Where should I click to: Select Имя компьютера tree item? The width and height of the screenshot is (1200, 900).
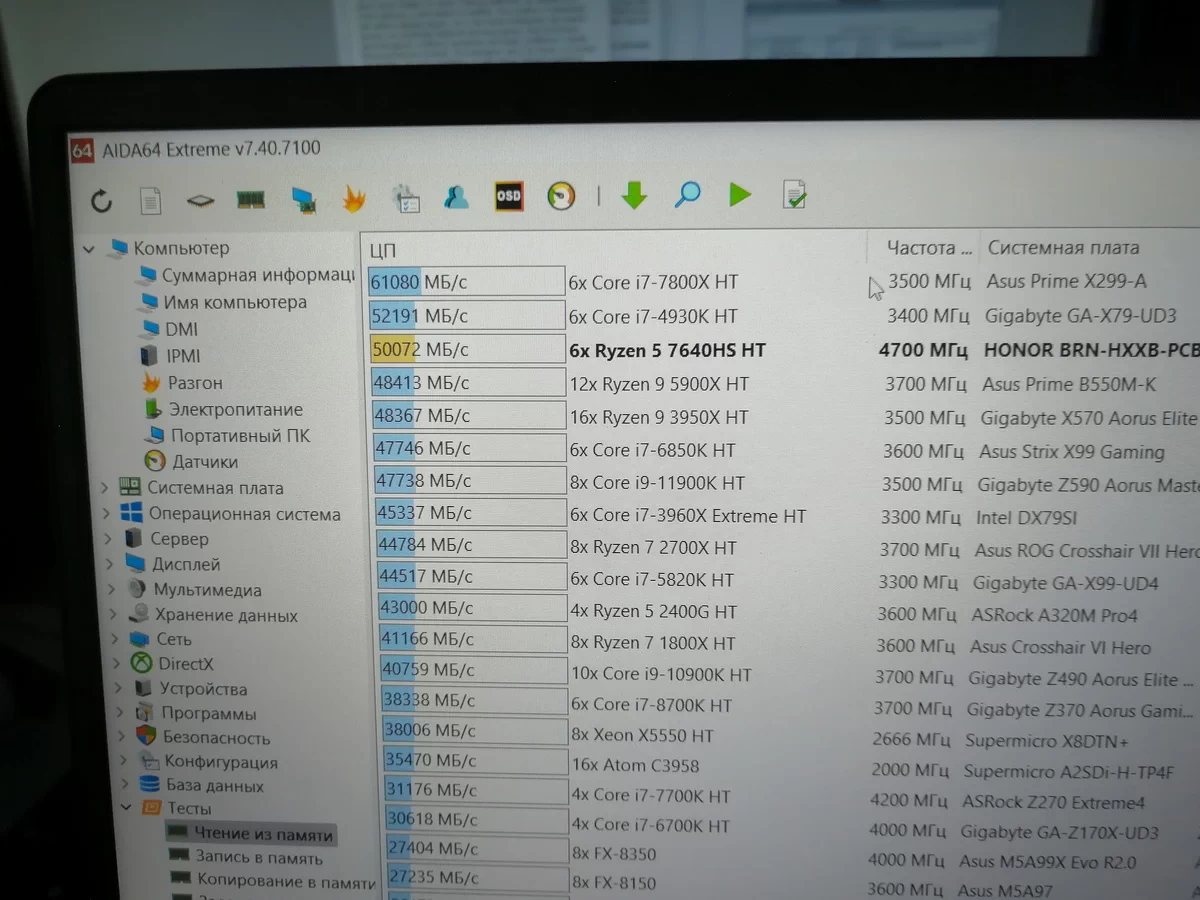(235, 302)
